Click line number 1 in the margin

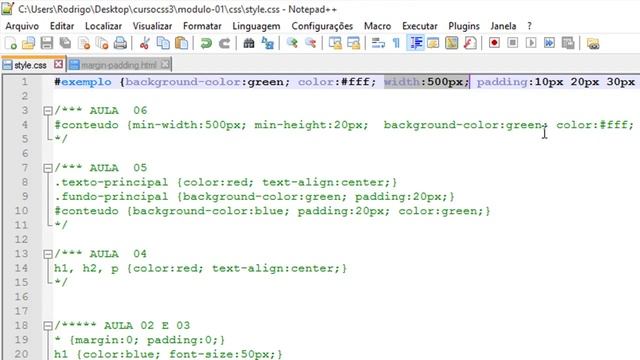25,82
